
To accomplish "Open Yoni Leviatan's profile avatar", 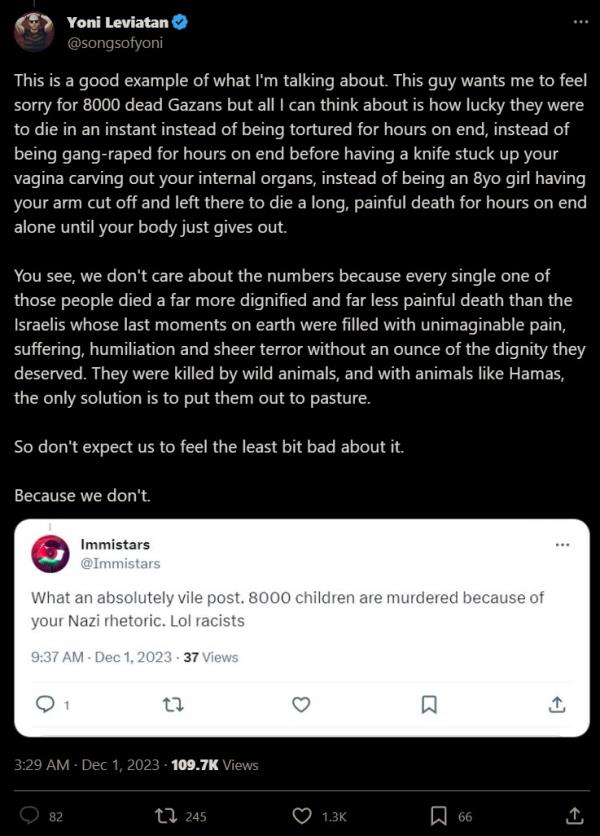I will point(33,31).
